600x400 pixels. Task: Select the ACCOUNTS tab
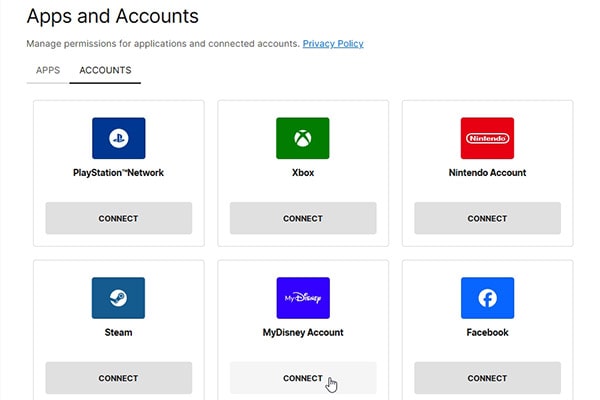point(105,70)
